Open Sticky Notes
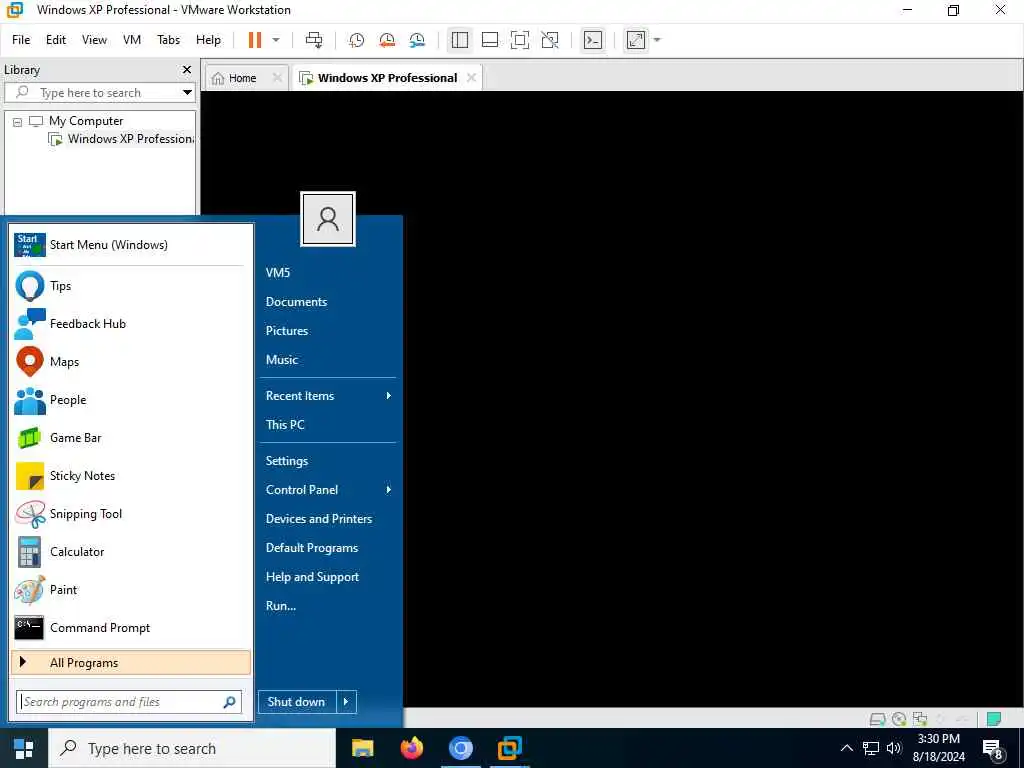Screen dimensions: 1024x768 click(x=130, y=476)
